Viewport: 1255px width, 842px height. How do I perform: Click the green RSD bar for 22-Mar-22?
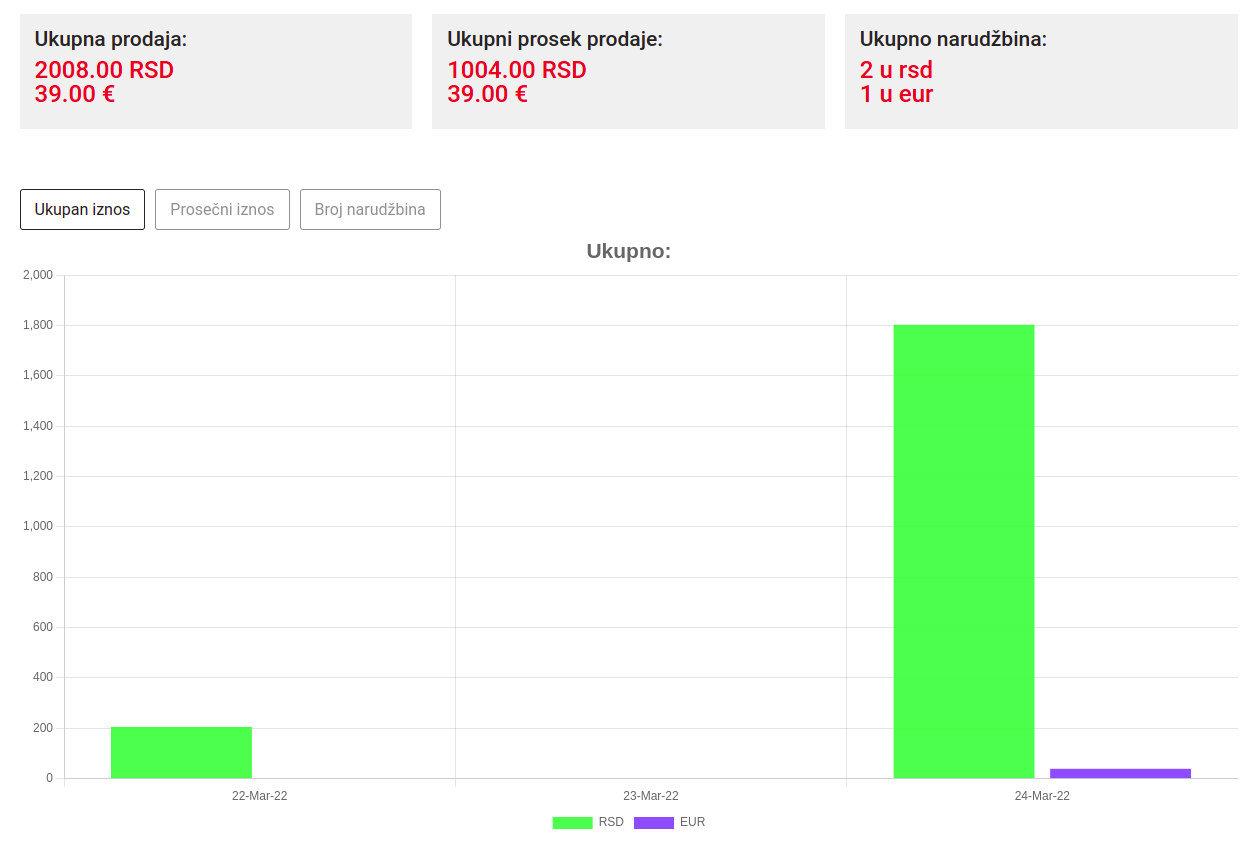click(x=181, y=752)
